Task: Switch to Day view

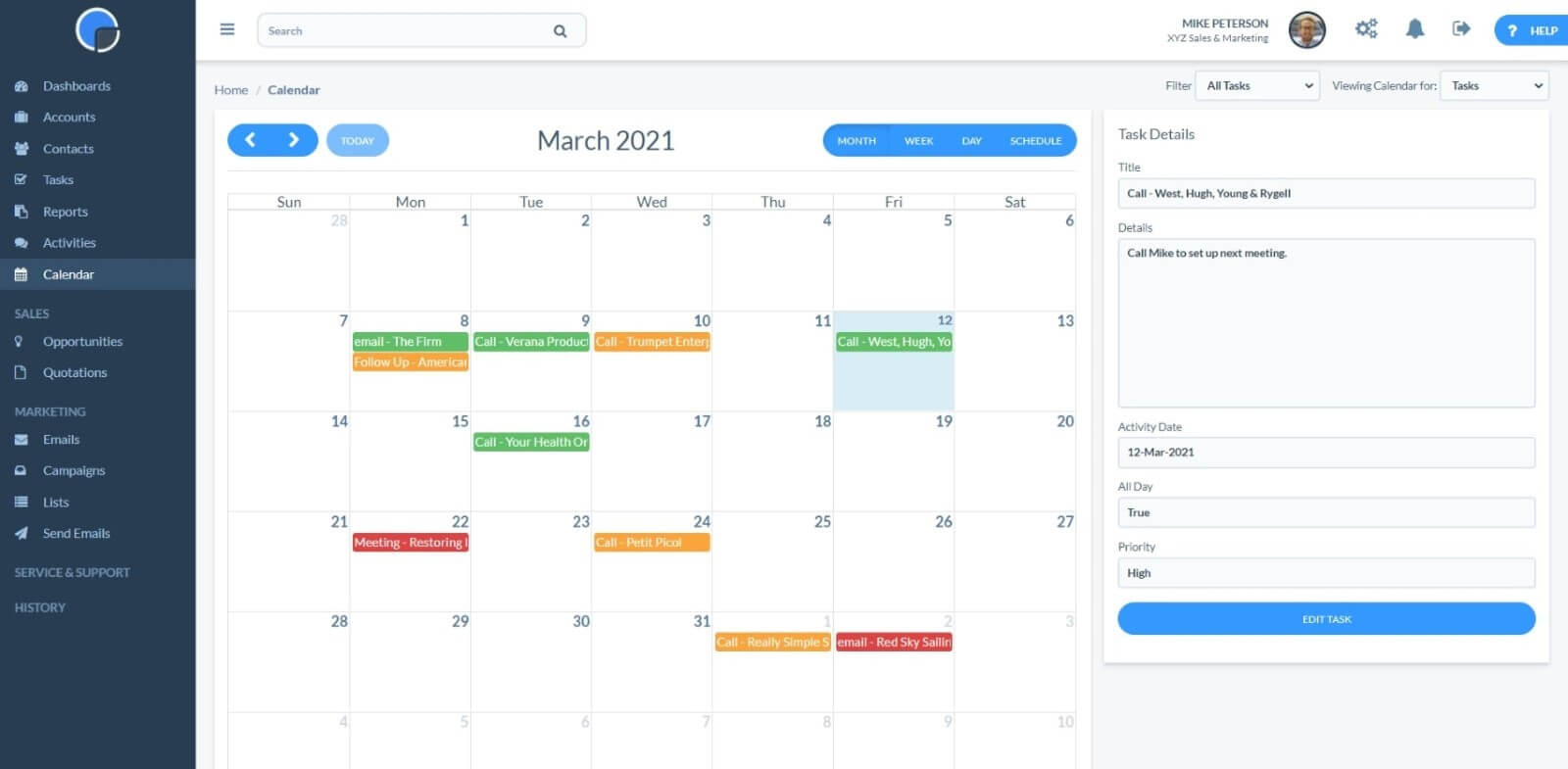Action: (971, 141)
